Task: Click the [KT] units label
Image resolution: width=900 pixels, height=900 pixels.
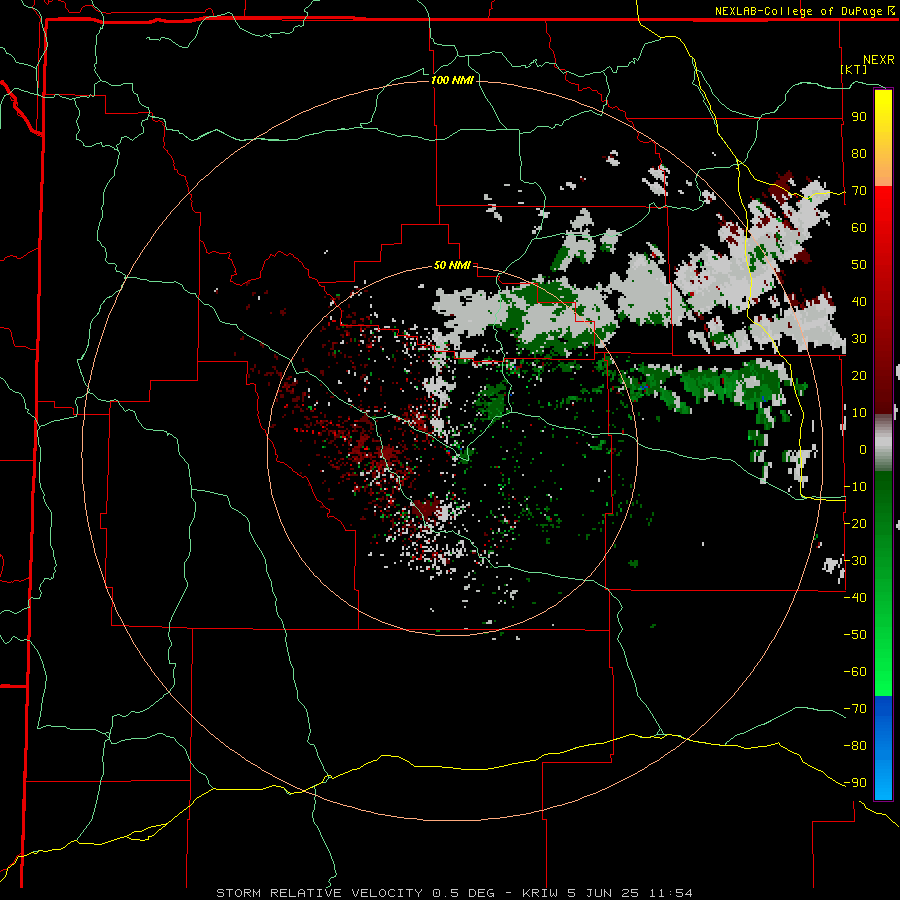Action: tap(854, 69)
